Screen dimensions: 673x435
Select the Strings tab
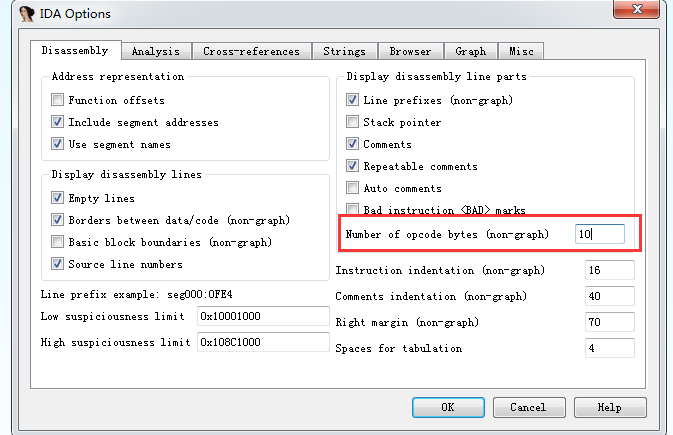(x=344, y=51)
